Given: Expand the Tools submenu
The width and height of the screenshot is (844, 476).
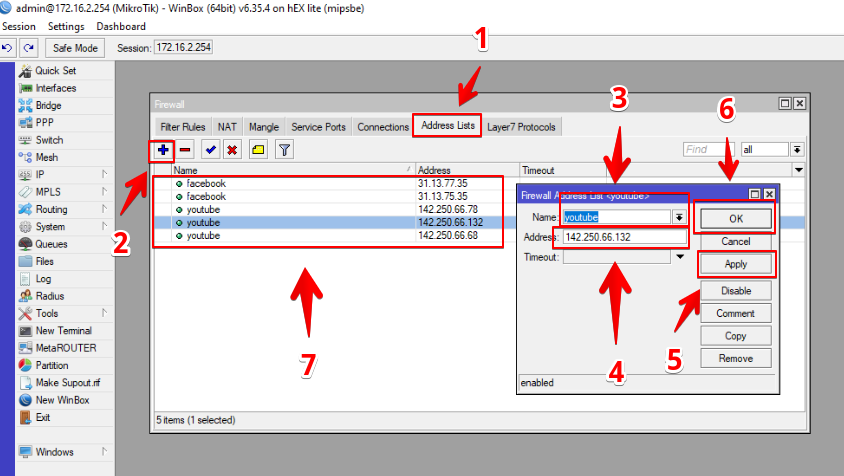Looking at the screenshot, I should click(104, 313).
